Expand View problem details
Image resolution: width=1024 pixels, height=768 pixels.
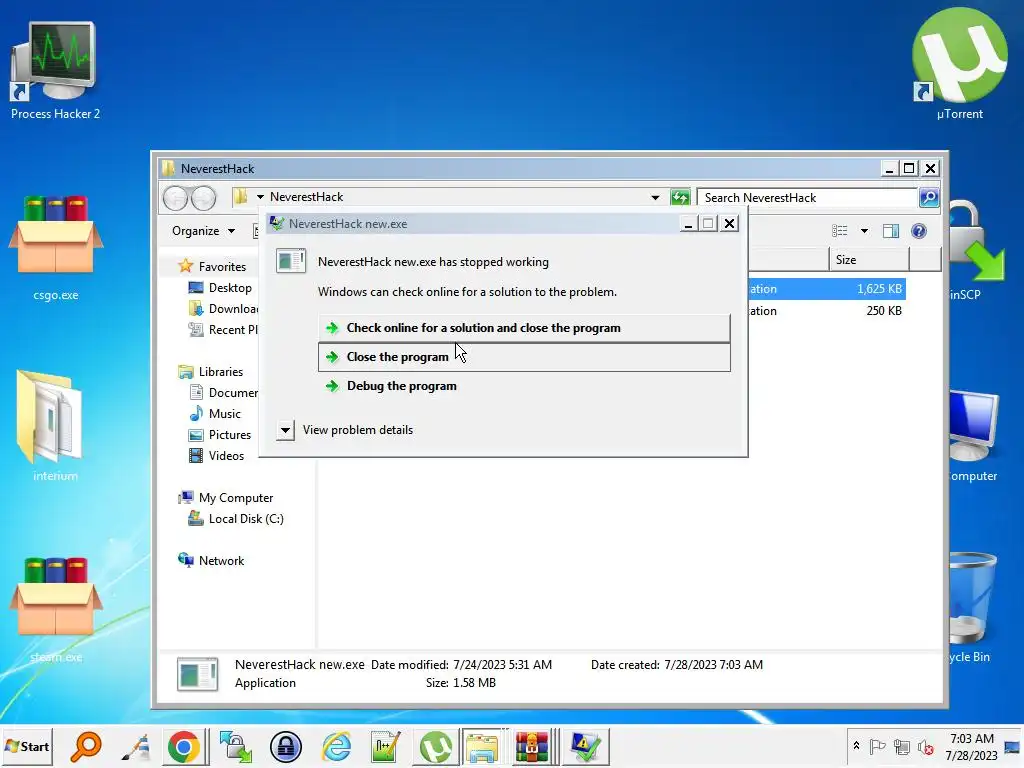285,430
